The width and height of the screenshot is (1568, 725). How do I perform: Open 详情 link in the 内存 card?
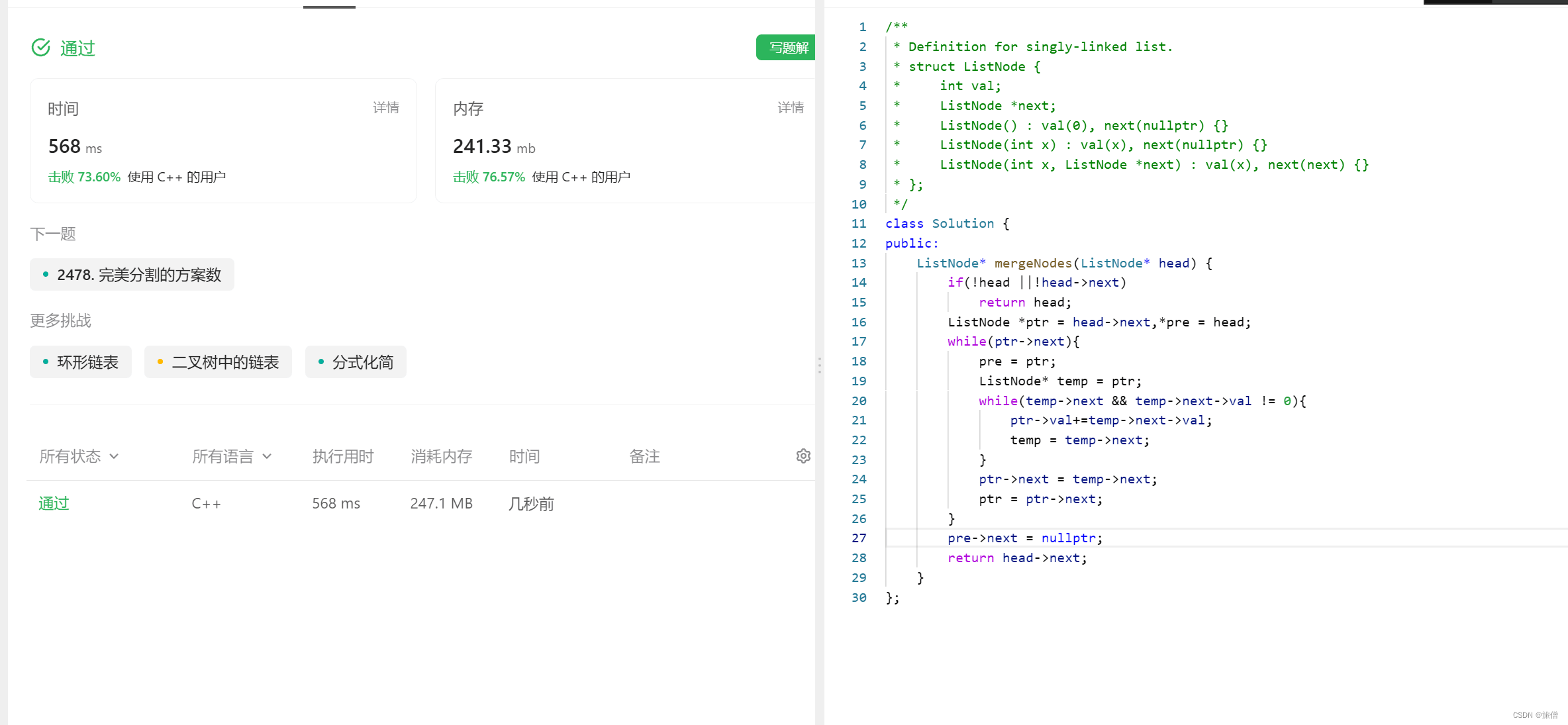791,107
